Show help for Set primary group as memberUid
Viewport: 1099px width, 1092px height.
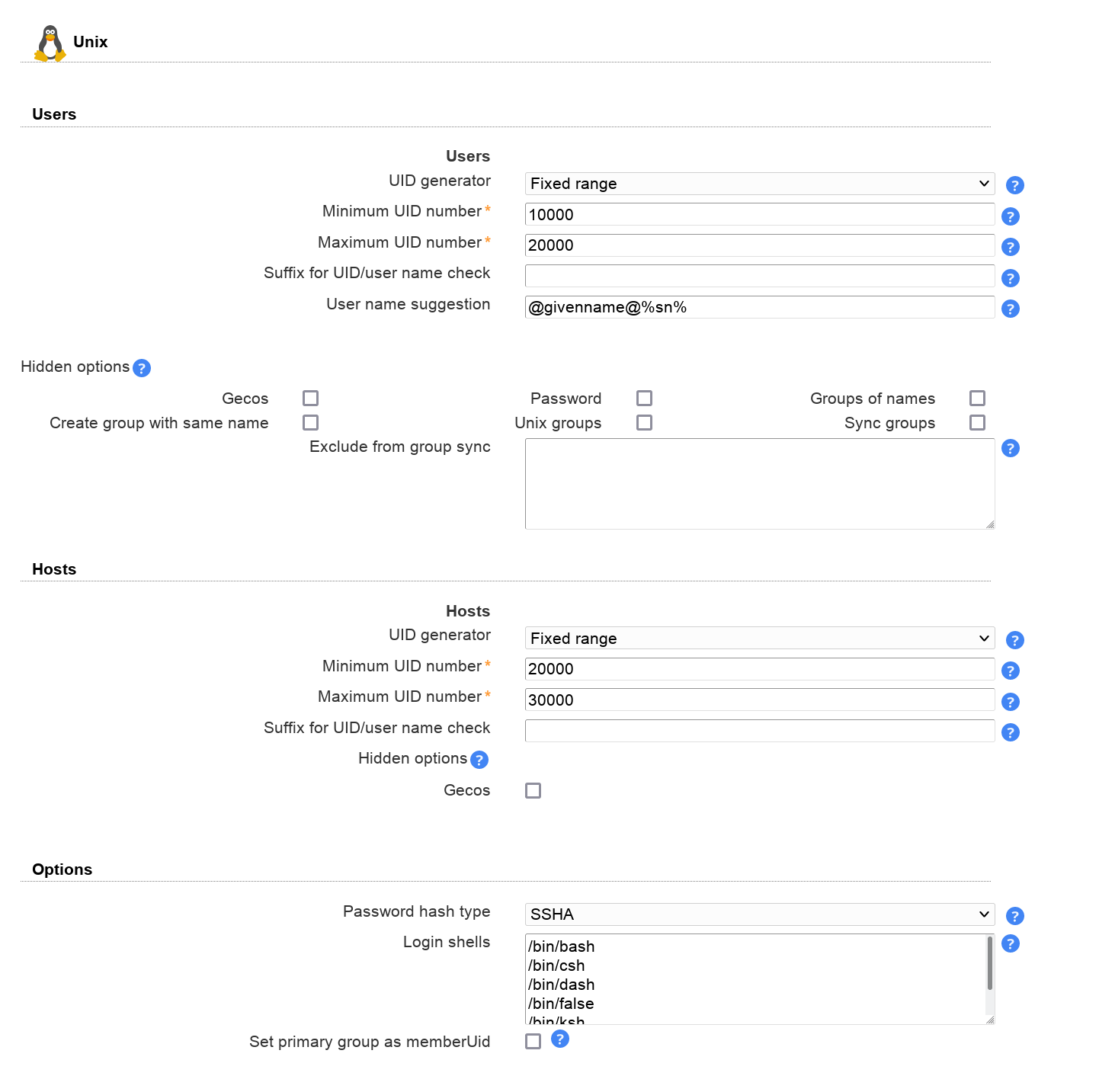(x=560, y=1039)
